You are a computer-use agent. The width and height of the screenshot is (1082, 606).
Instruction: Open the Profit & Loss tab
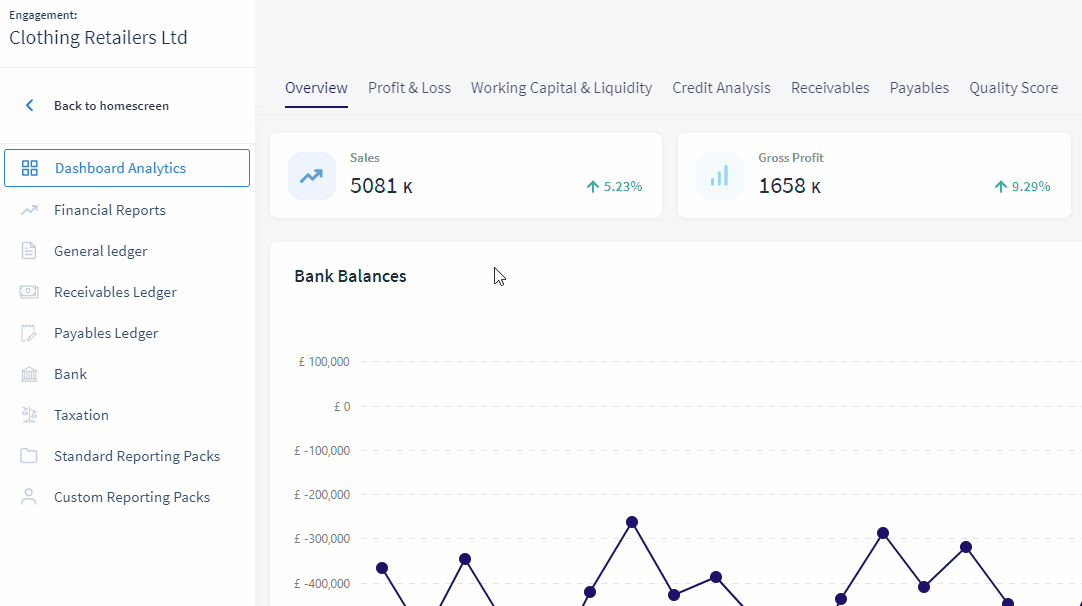(409, 88)
